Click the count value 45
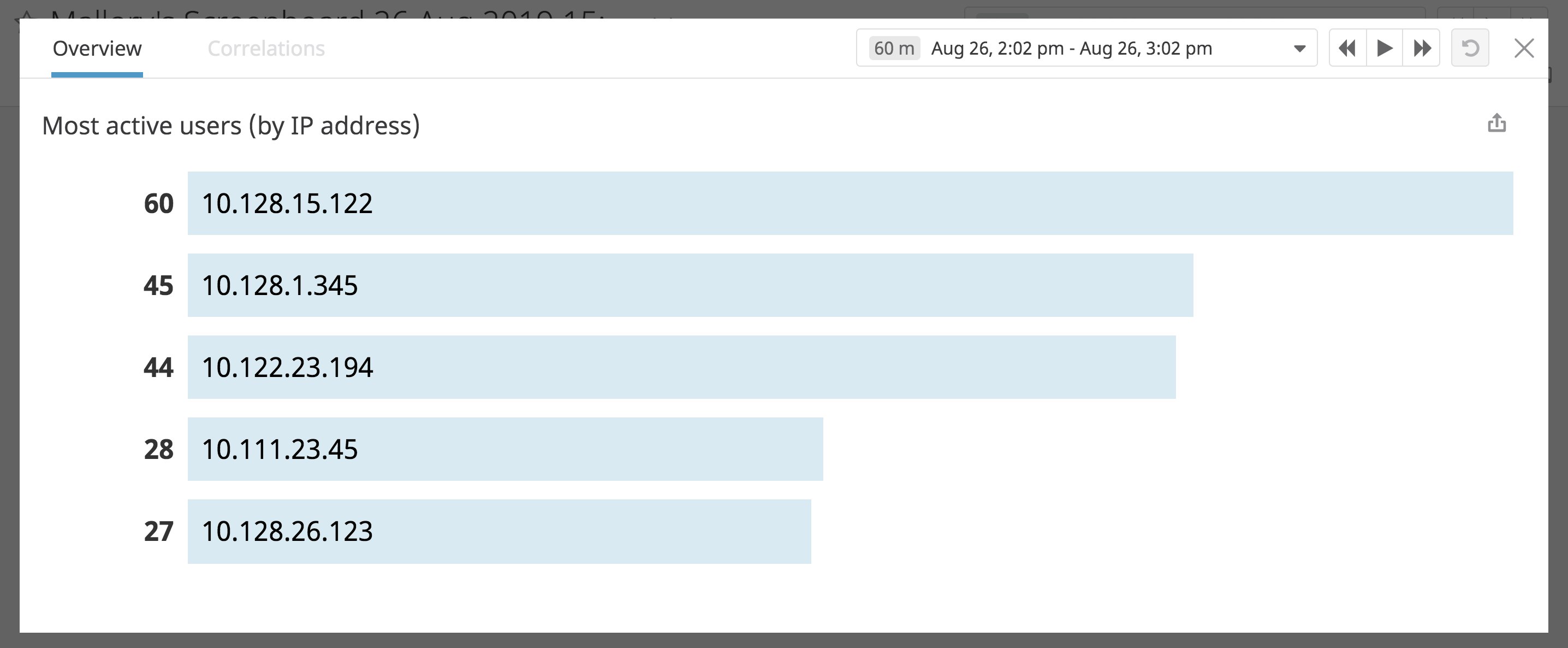This screenshot has height=648, width=1568. click(158, 285)
